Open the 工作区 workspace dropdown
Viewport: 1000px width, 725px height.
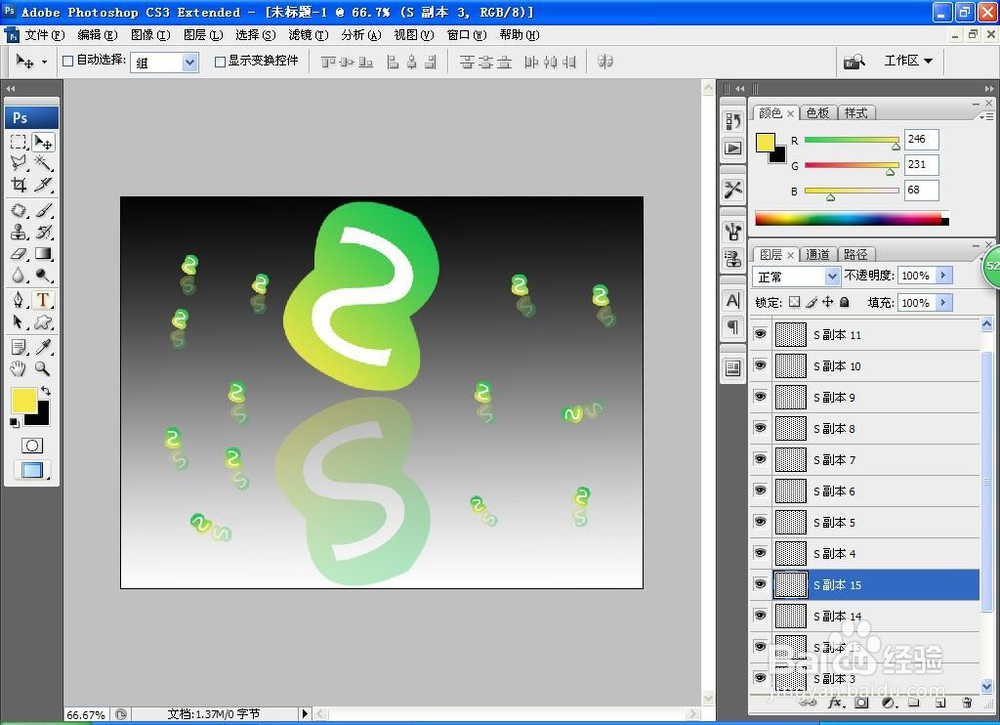pos(908,61)
